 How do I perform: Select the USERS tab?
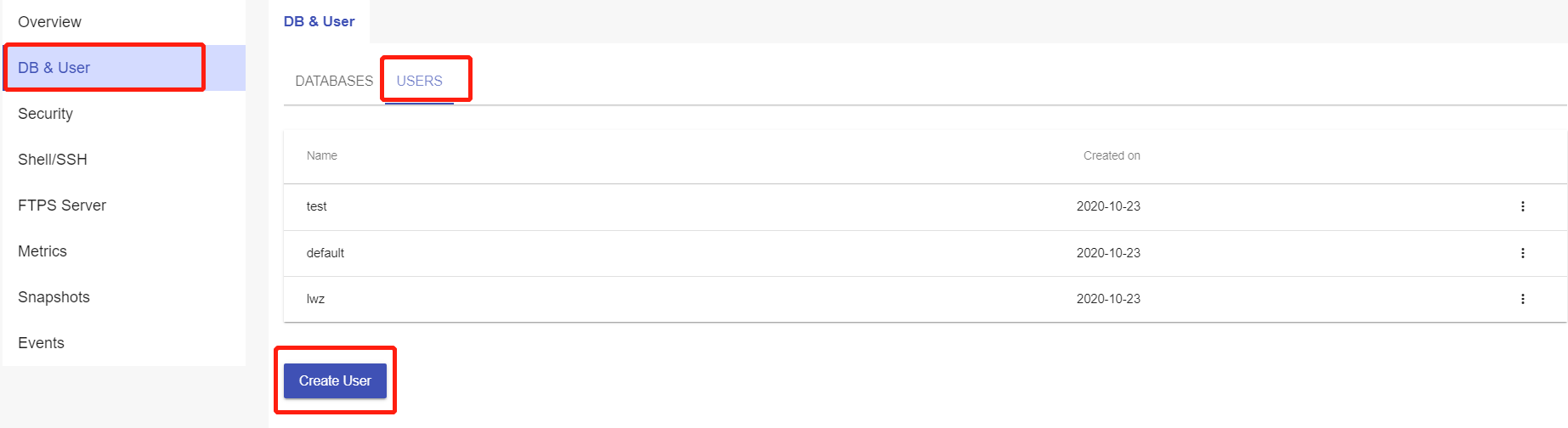point(419,81)
